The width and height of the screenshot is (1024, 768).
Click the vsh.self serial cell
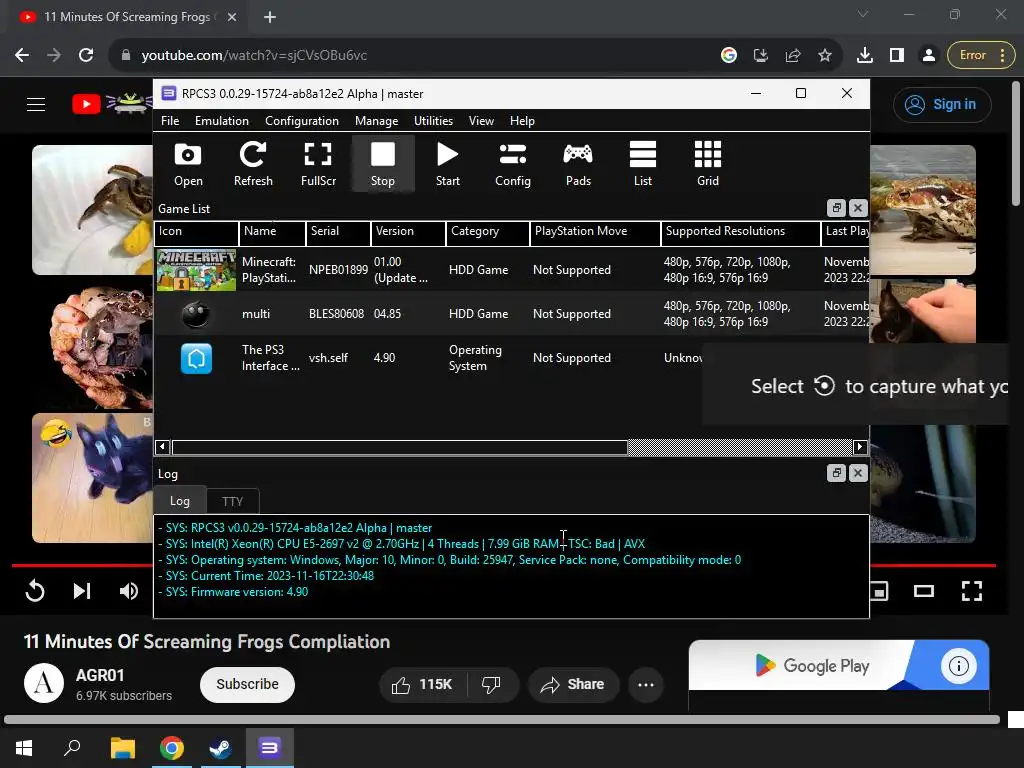(328, 358)
